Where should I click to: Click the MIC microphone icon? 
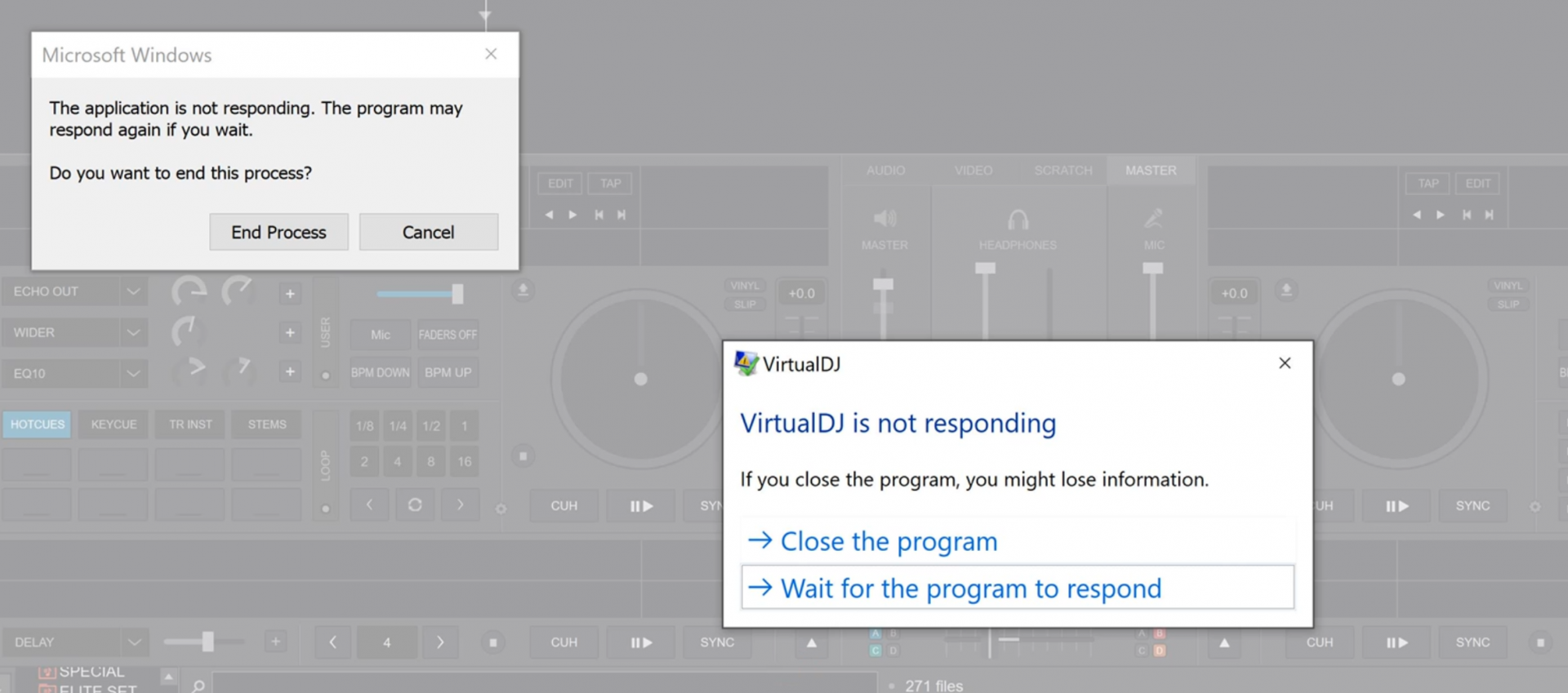pyautogui.click(x=1153, y=219)
